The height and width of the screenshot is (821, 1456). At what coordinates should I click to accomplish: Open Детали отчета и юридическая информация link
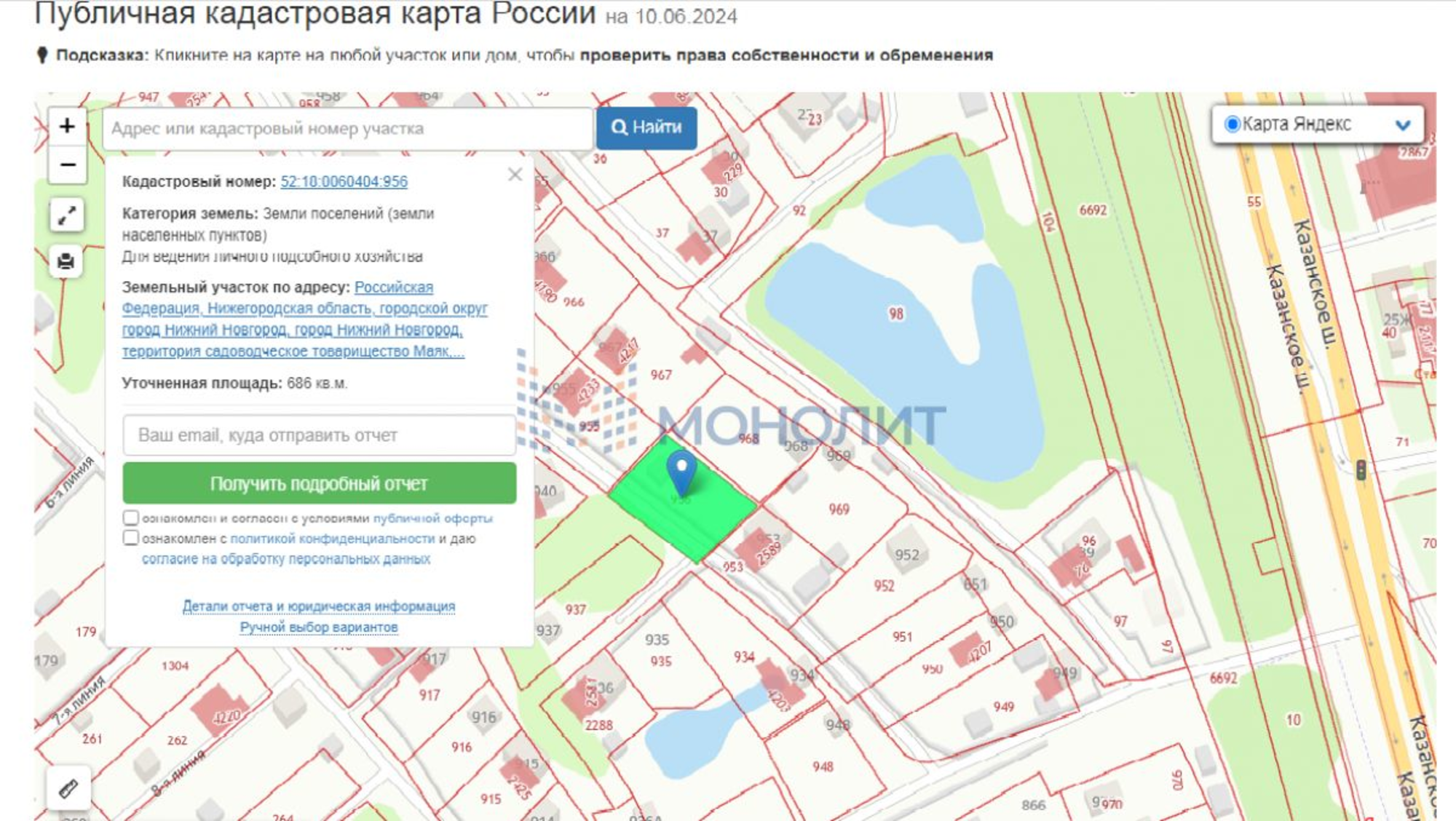coord(318,606)
